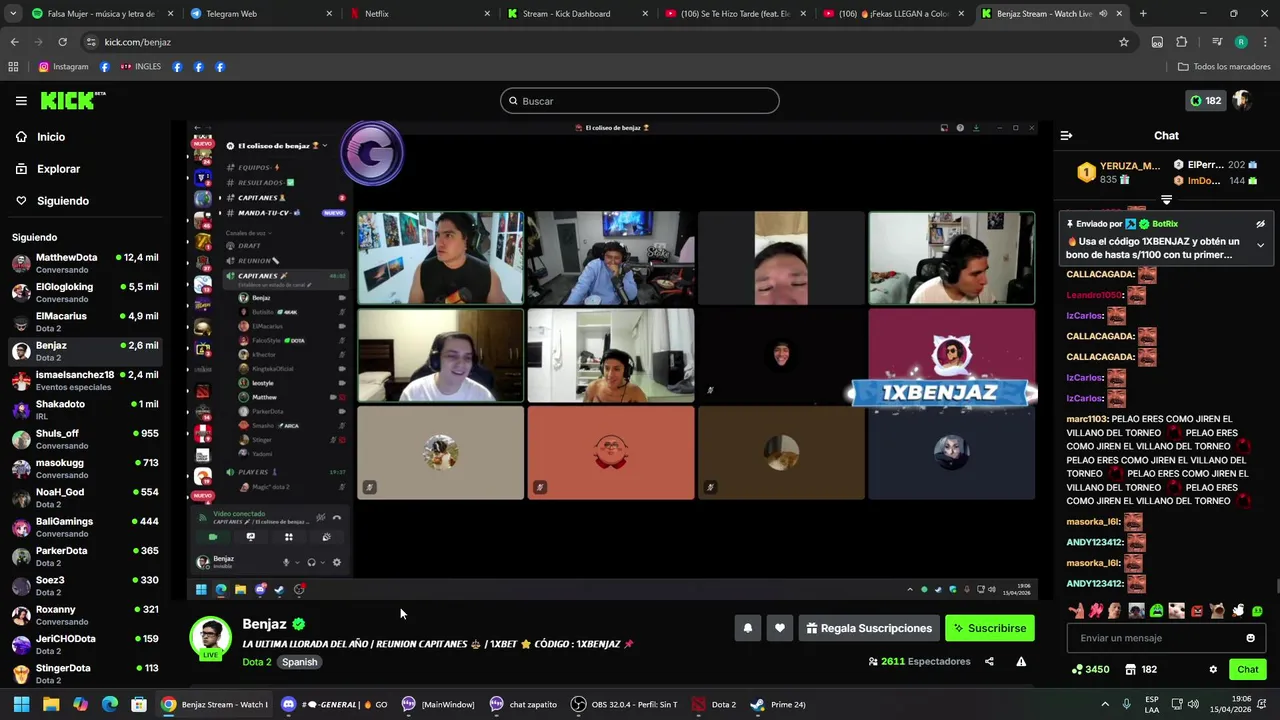The height and width of the screenshot is (720, 1280).
Task: Open chat settings gear icon
Action: pyautogui.click(x=1213, y=669)
